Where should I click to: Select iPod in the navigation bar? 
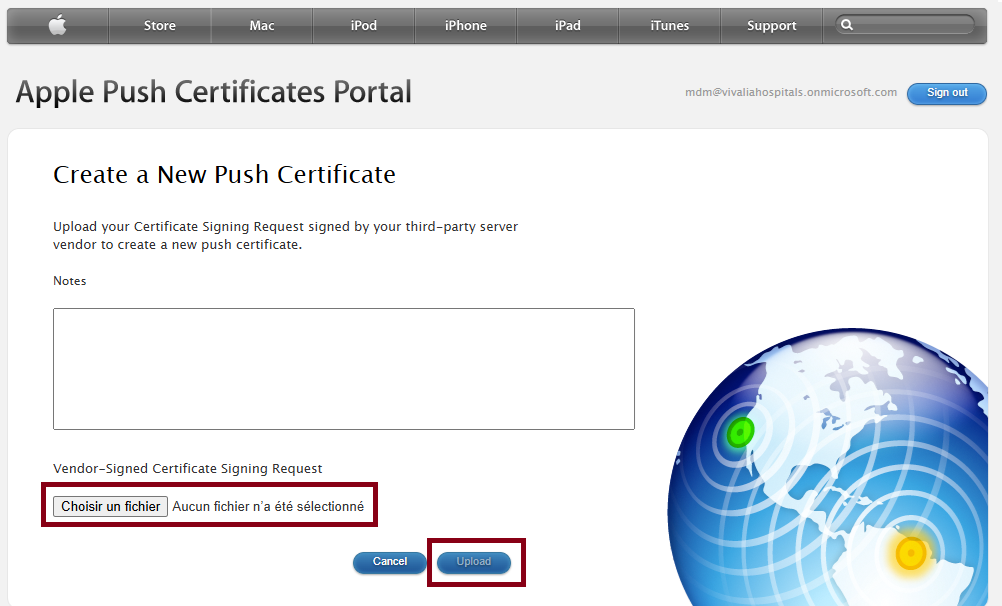[364, 26]
